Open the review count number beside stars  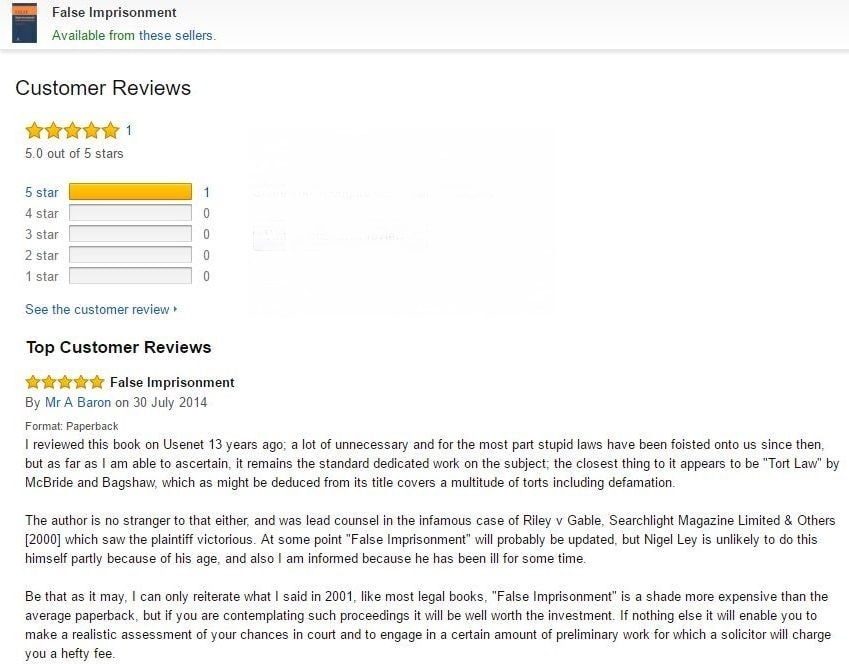(129, 131)
